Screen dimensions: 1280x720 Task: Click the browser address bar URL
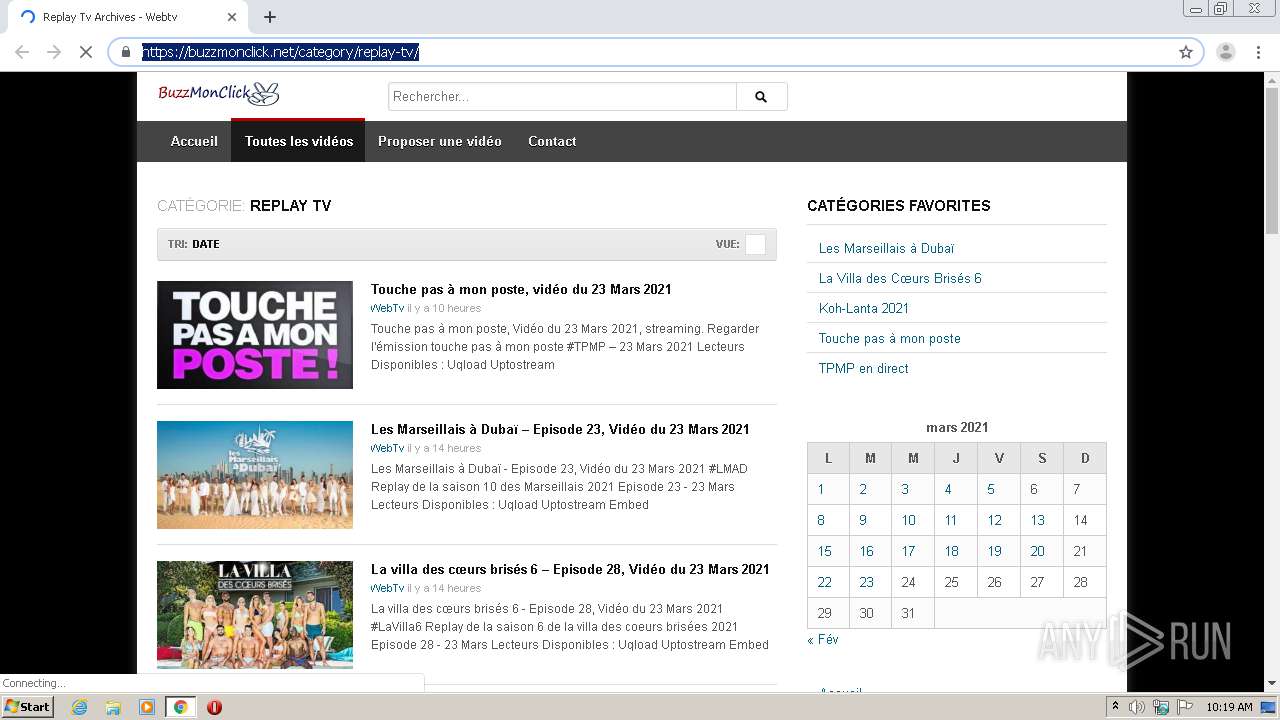281,52
